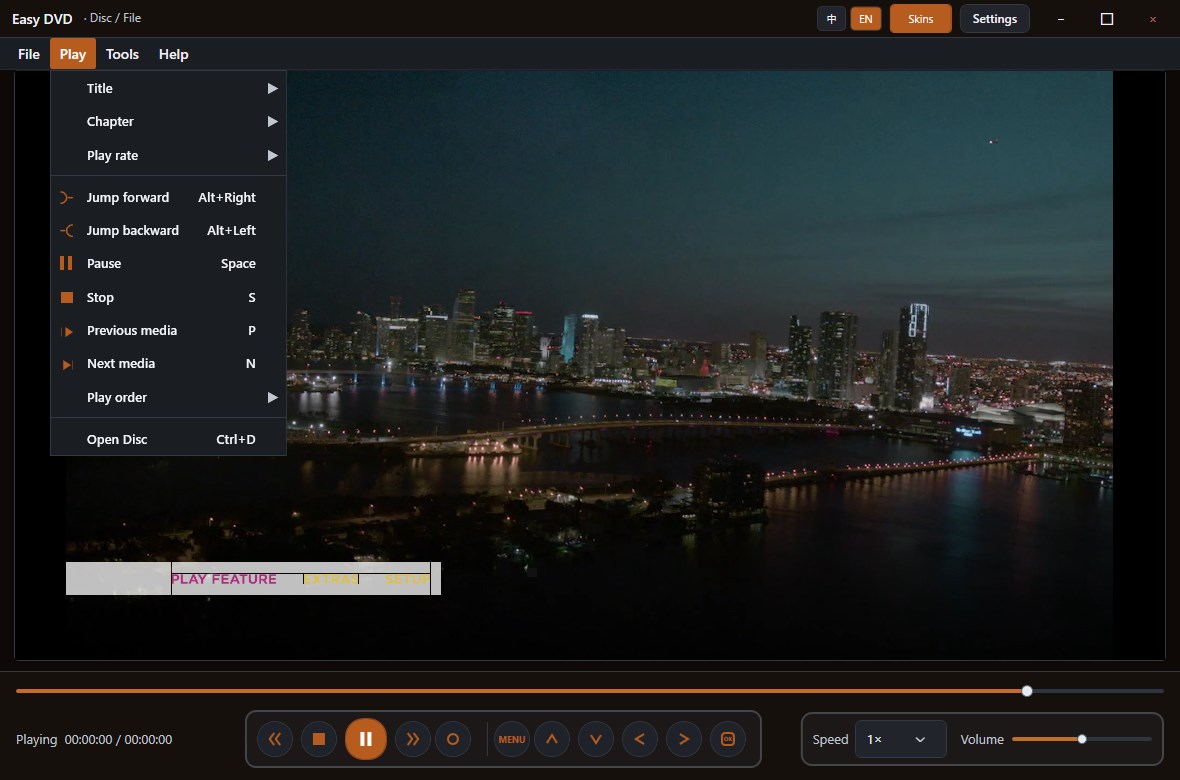Open the DVD MENU button
The image size is (1180, 780).
512,739
